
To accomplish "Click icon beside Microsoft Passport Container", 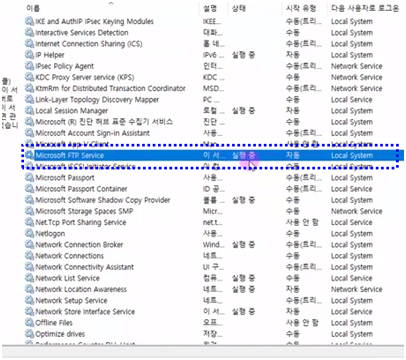I will click(29, 189).
